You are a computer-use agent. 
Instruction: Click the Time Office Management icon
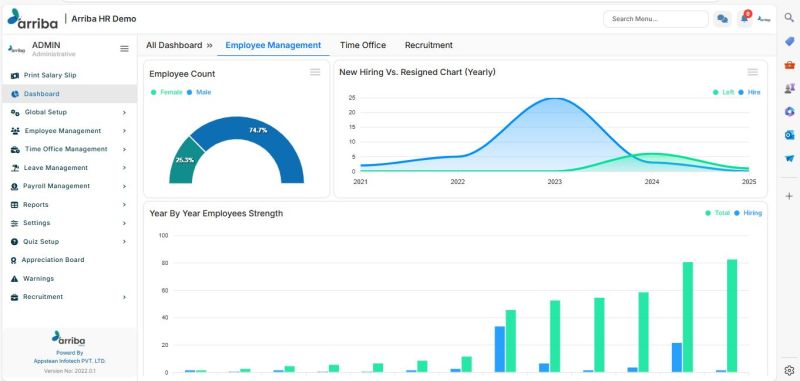tap(15, 149)
